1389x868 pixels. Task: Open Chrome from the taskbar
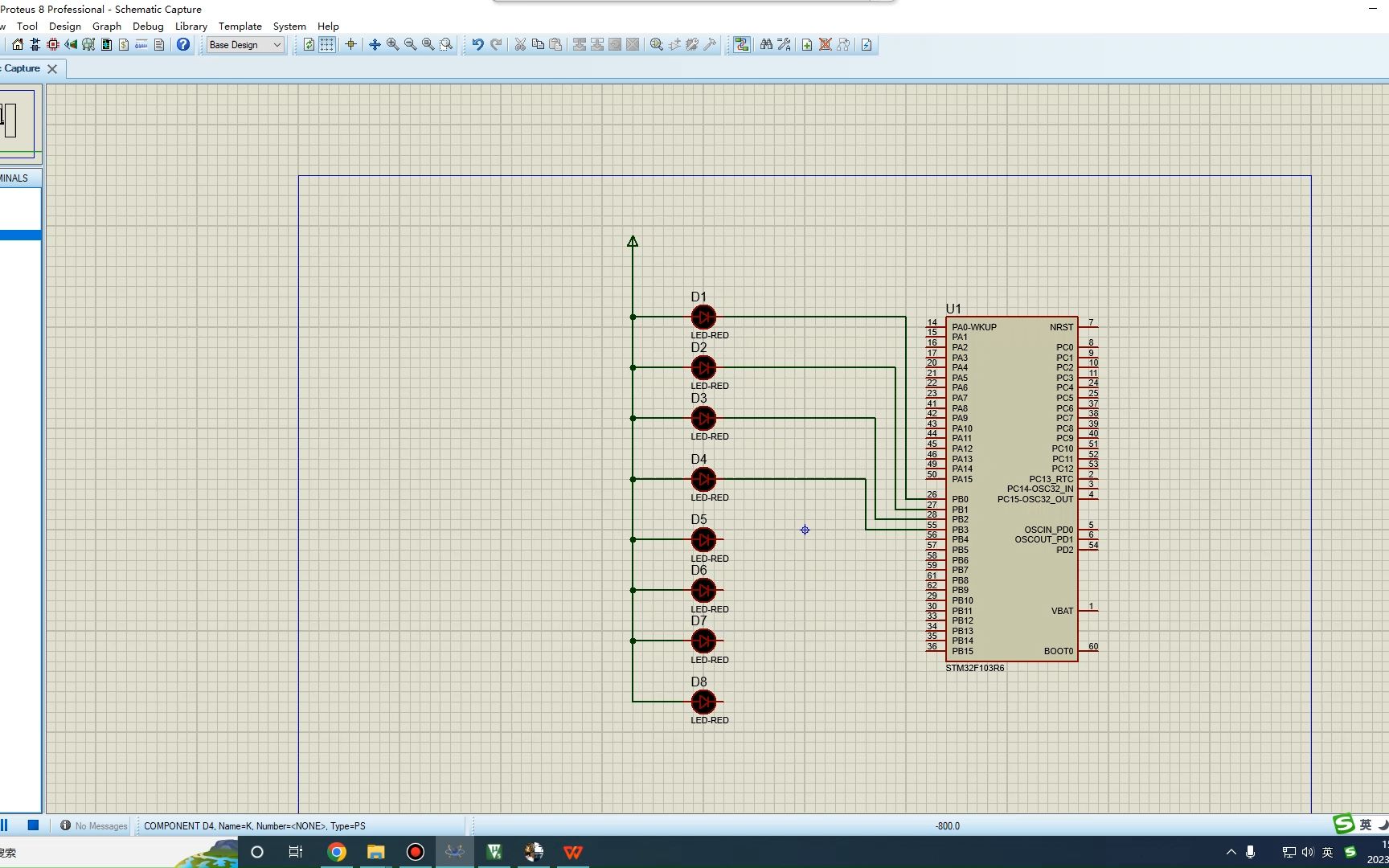click(336, 852)
